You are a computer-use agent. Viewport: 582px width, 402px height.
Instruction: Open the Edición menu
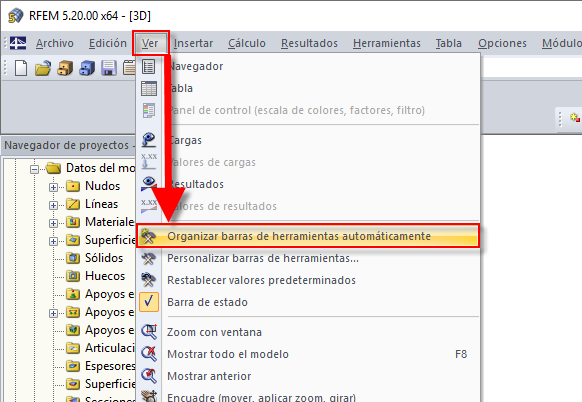point(108,43)
